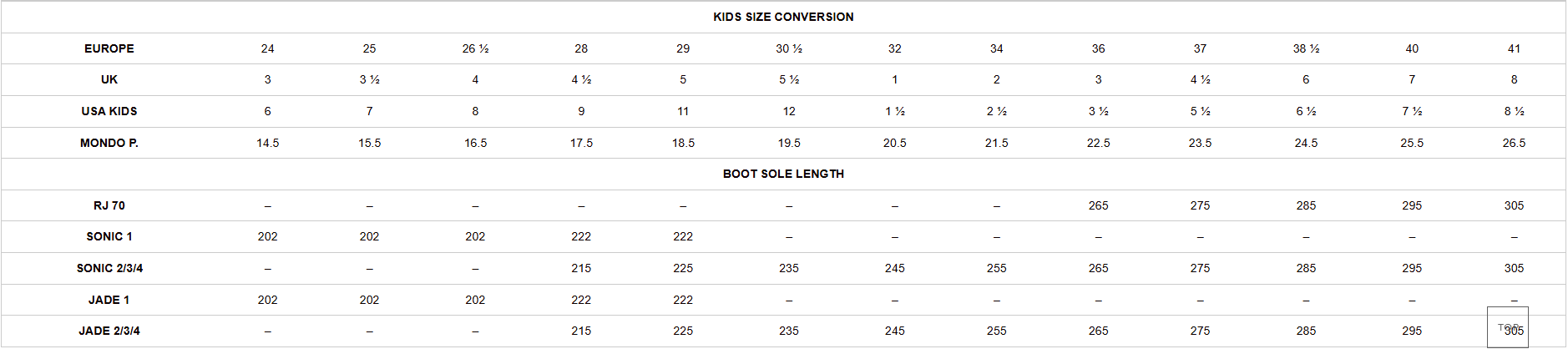Click the BOOT SOLE LENGTH heading
Viewport: 1568px width, 349px height.
783,174
